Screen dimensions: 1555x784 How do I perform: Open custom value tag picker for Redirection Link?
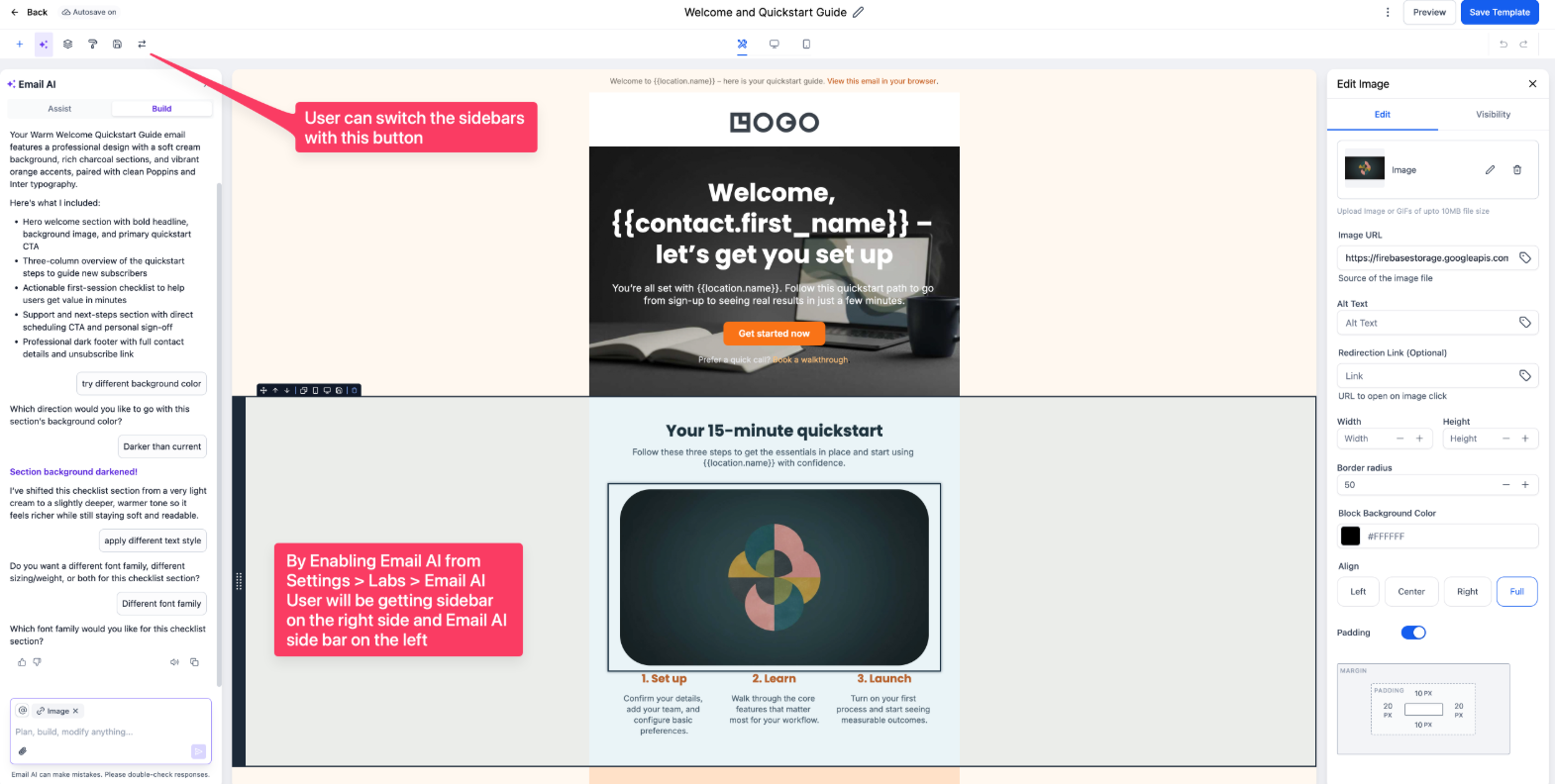coord(1524,376)
